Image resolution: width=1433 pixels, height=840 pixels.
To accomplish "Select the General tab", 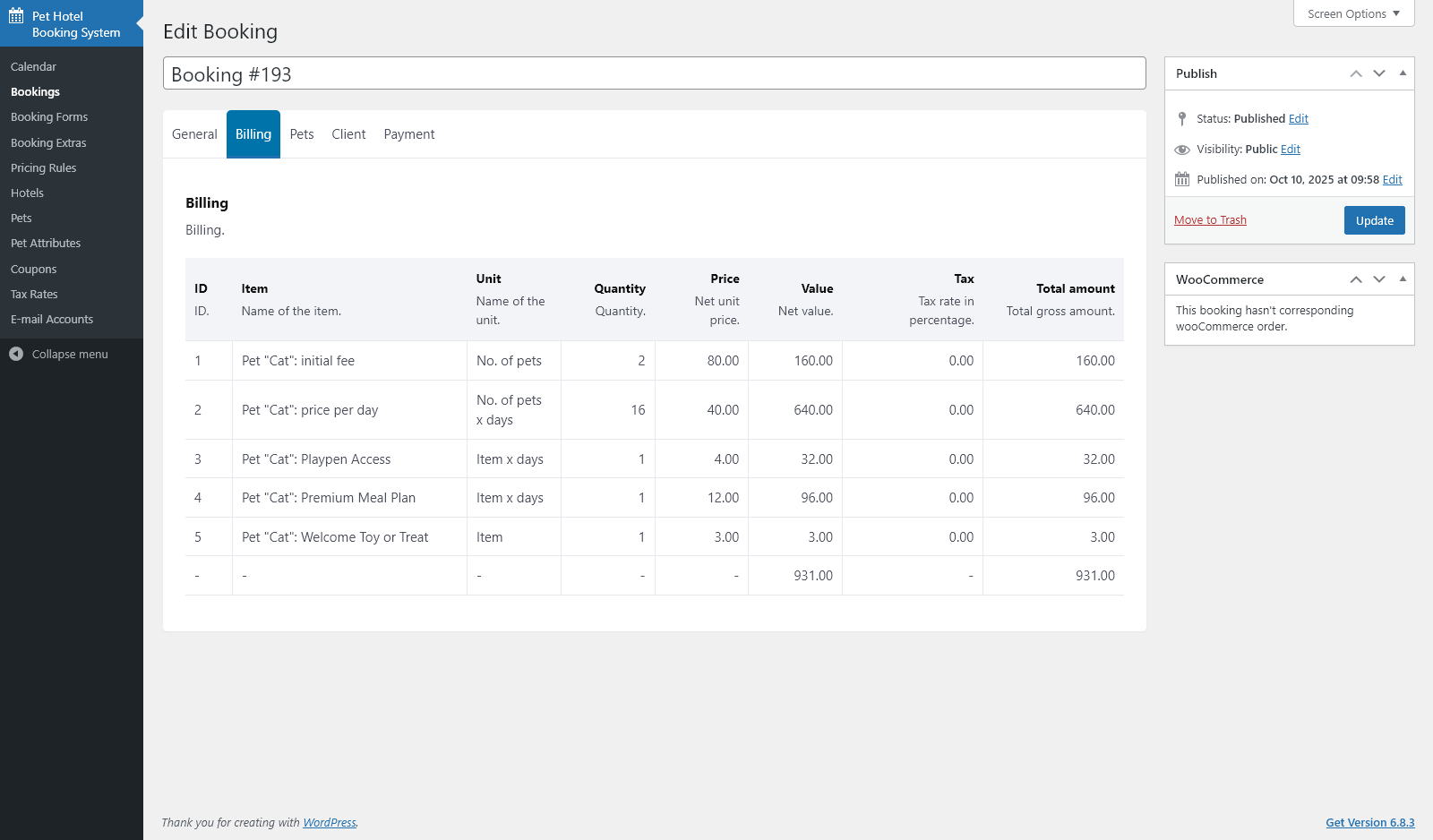I will pos(194,134).
